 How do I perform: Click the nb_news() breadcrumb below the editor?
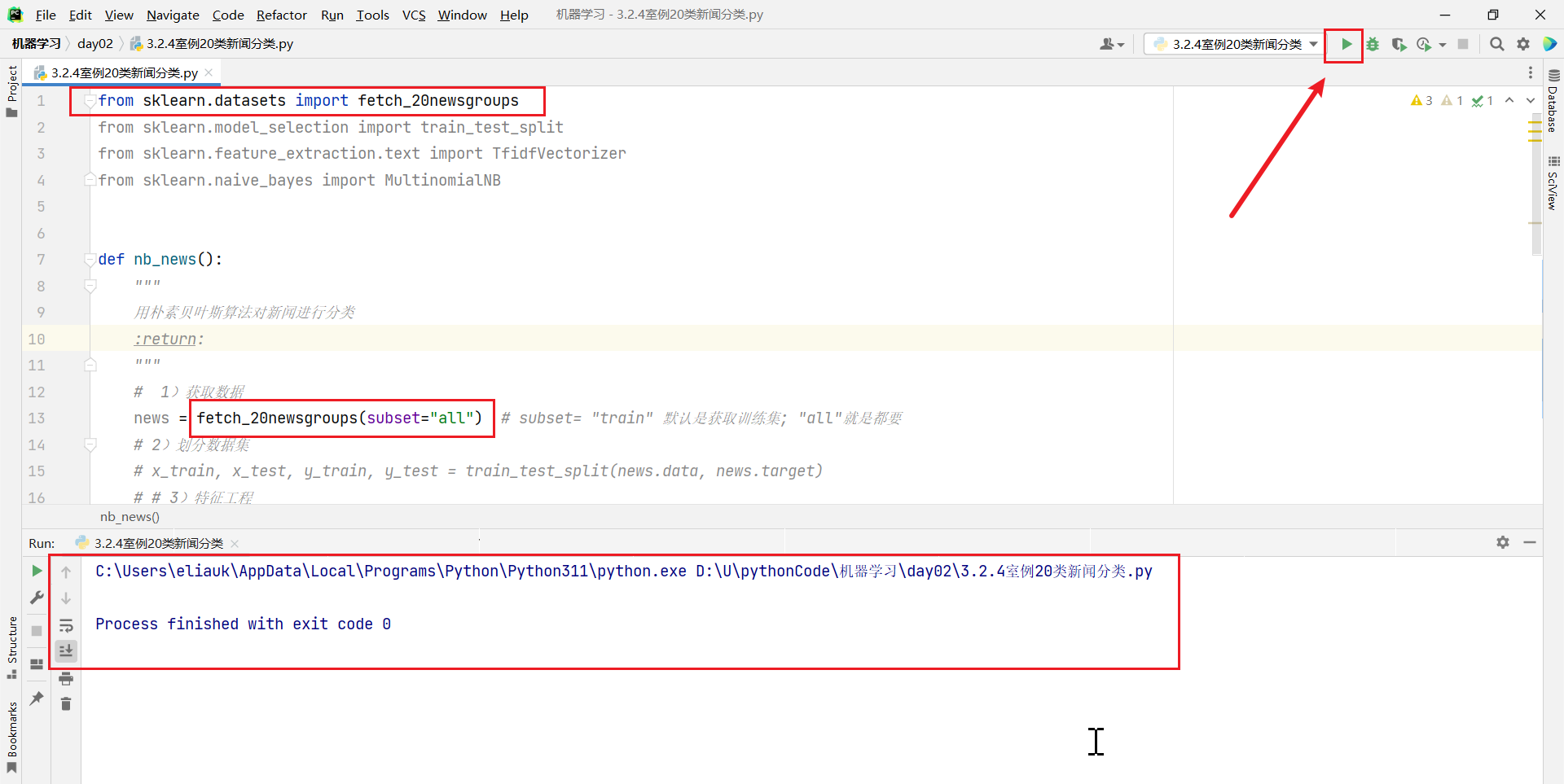(130, 516)
